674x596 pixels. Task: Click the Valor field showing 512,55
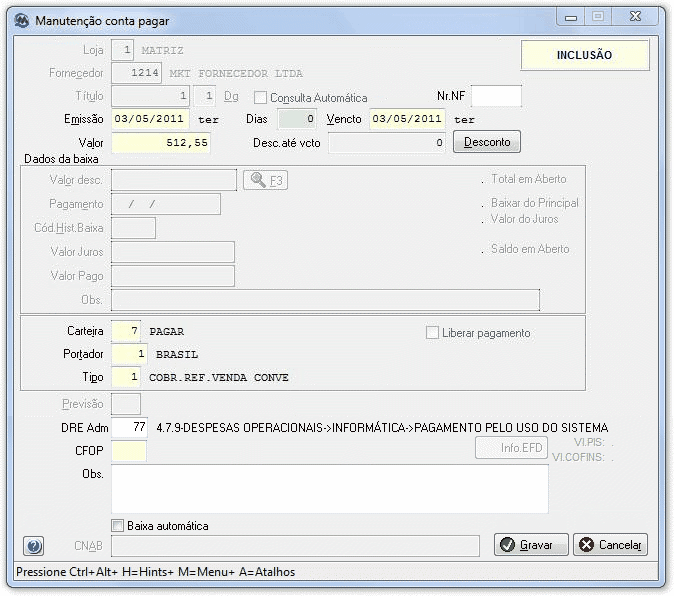(161, 143)
